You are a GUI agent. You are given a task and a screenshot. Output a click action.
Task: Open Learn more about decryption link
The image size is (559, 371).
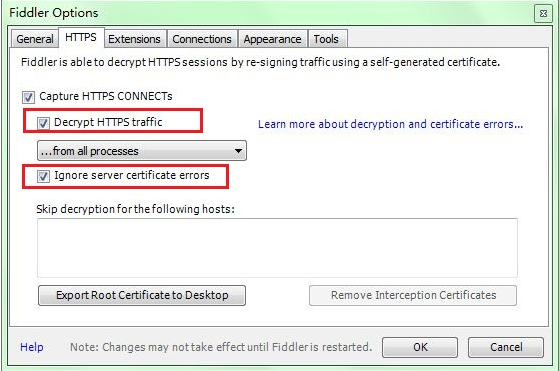point(390,124)
